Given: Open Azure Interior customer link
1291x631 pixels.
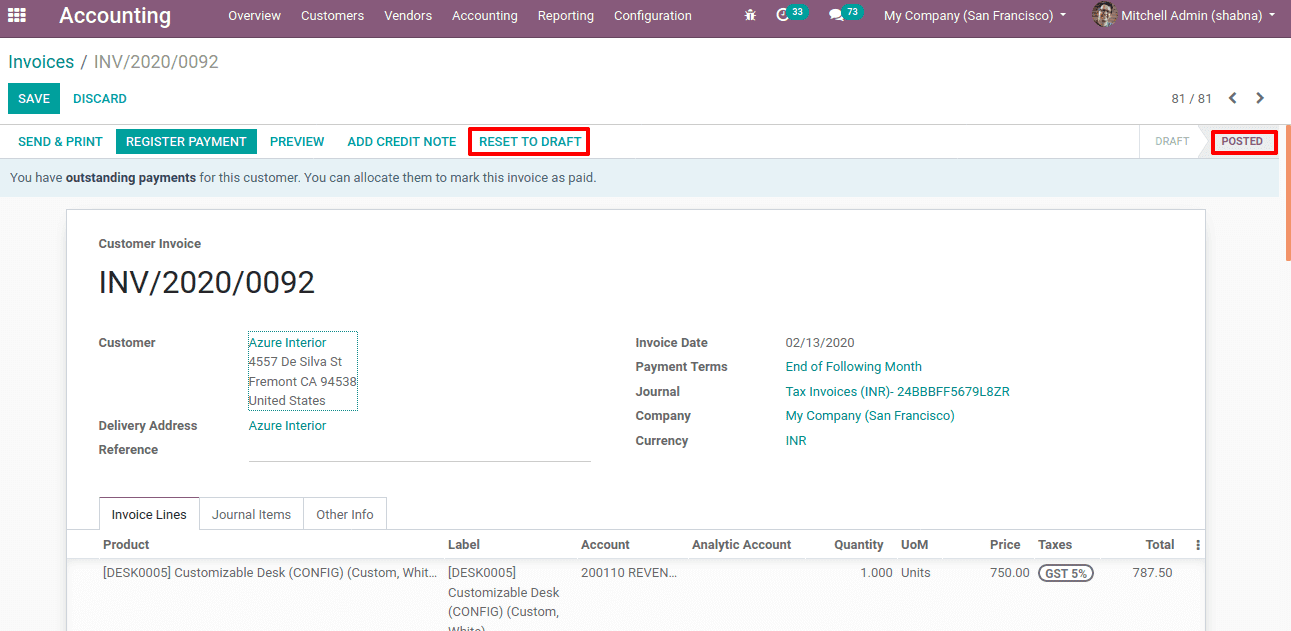Looking at the screenshot, I should pos(287,343).
